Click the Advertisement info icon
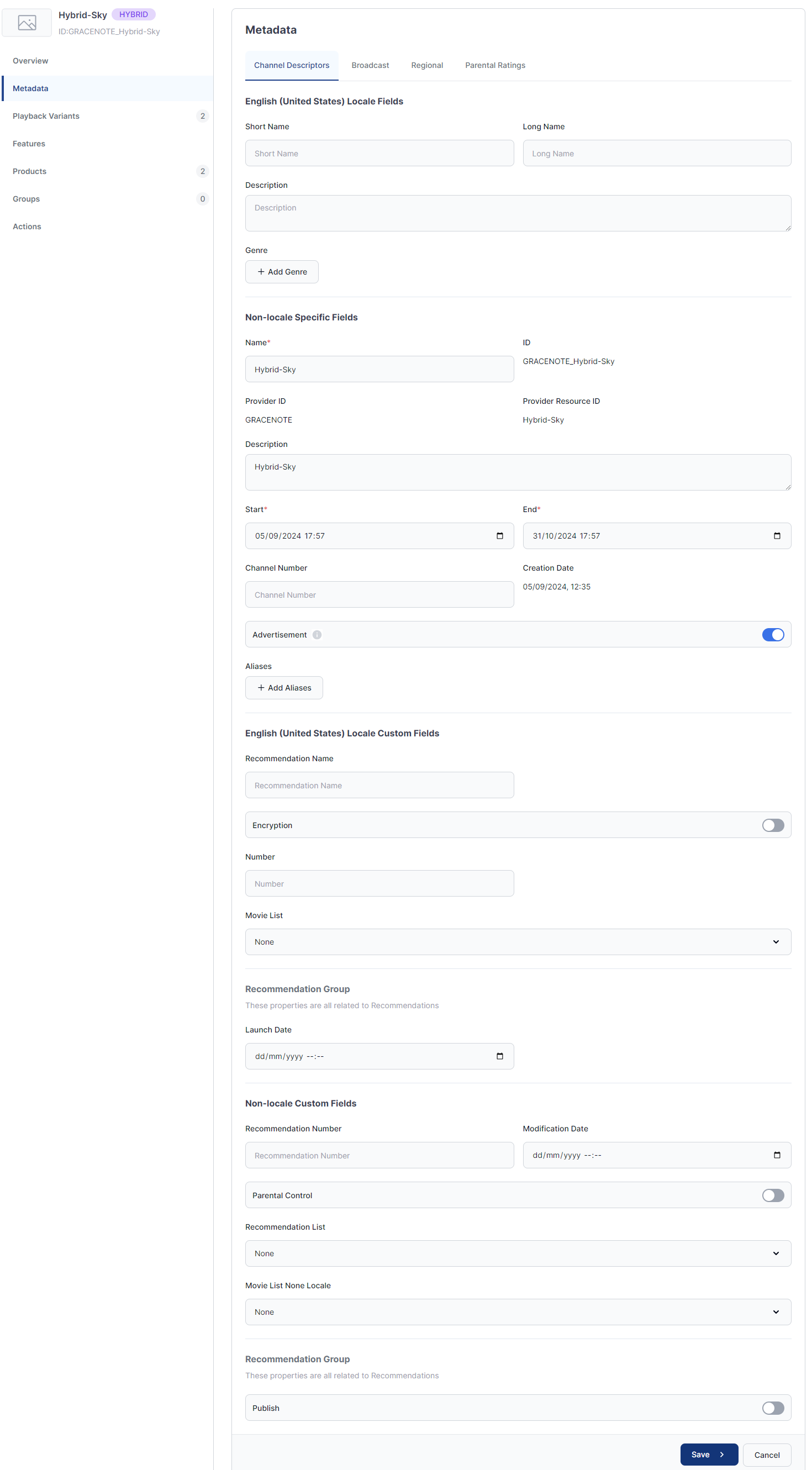Viewport: 812px width, 1470px height. [x=317, y=635]
